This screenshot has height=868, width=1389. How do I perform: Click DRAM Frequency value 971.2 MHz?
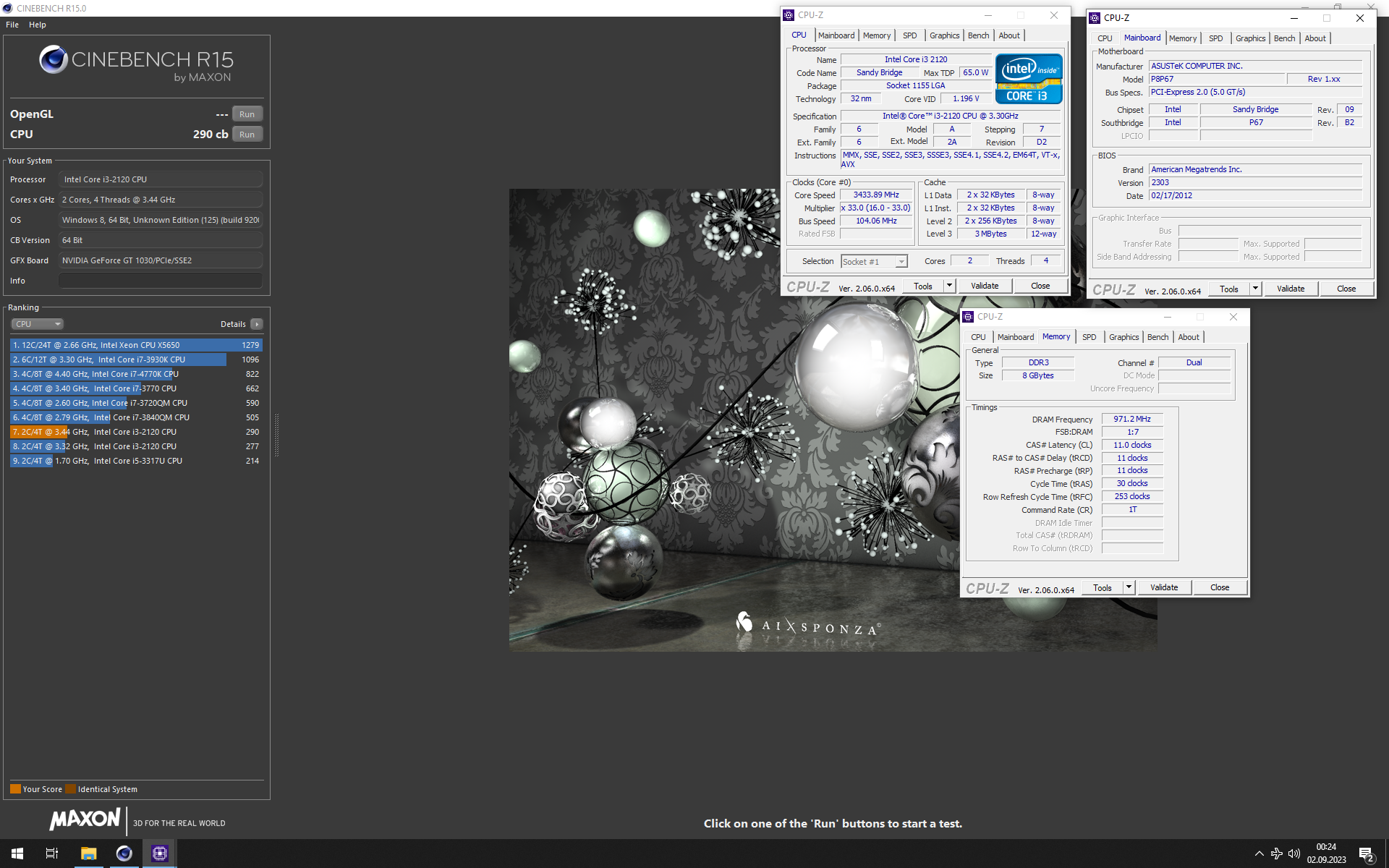(1132, 420)
